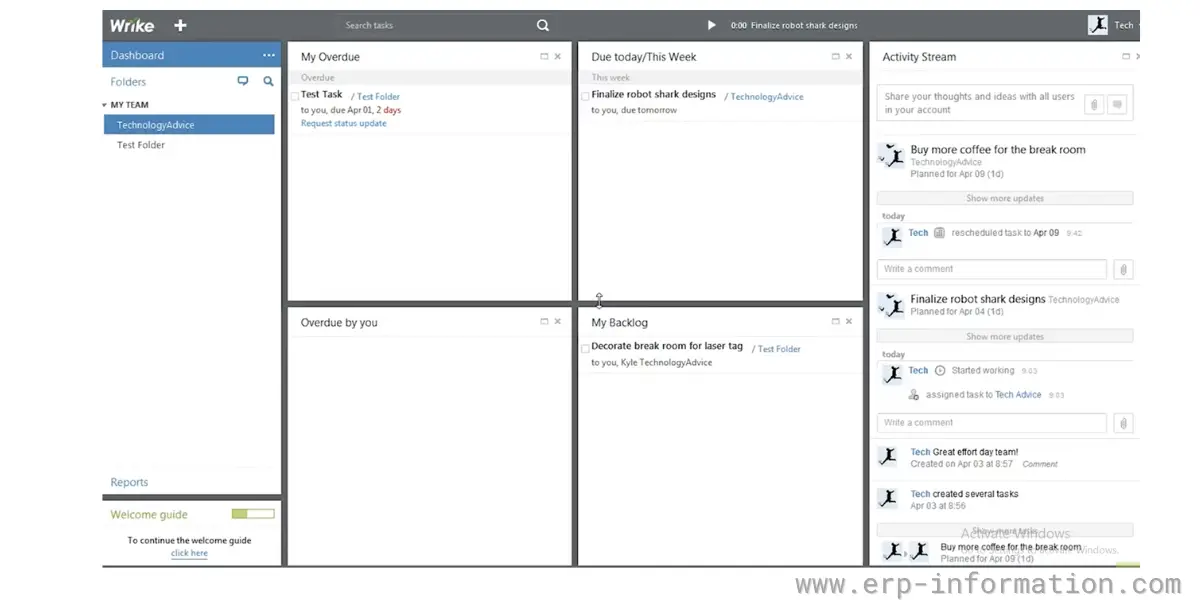Click the comment bubble icon in the share thoughts box
Viewport: 1200px width, 600px height.
(x=1118, y=104)
